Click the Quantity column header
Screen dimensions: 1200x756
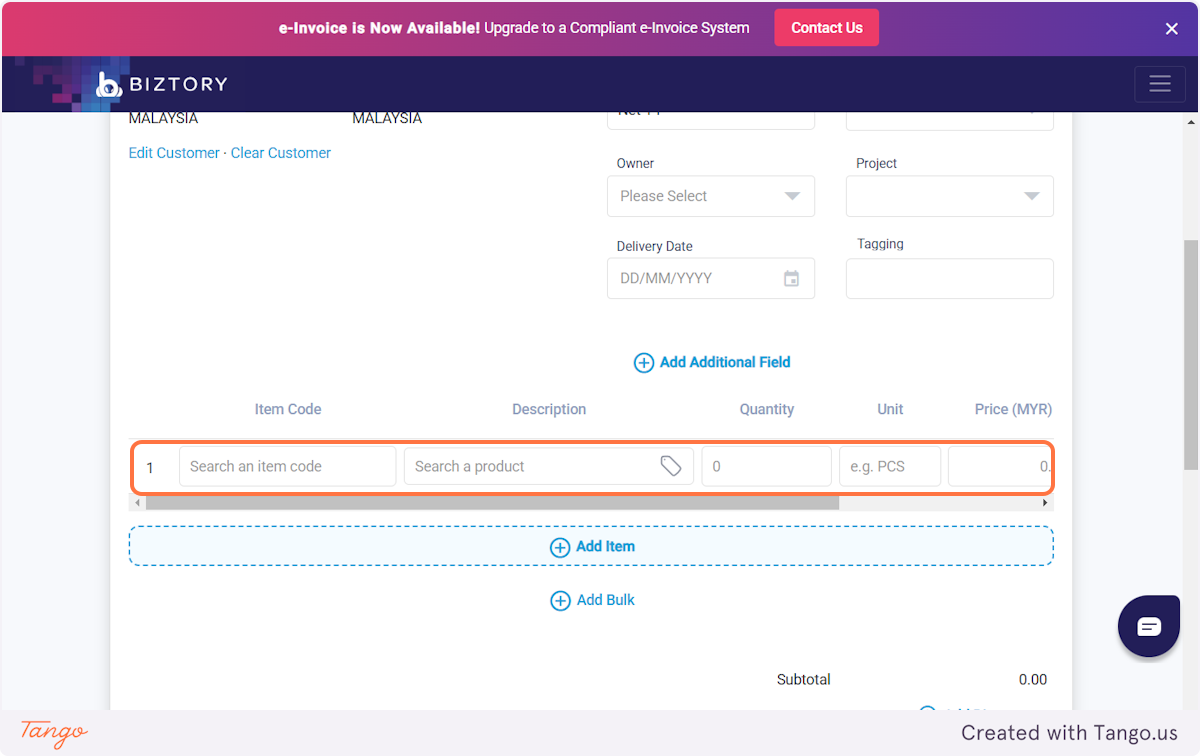(x=767, y=409)
